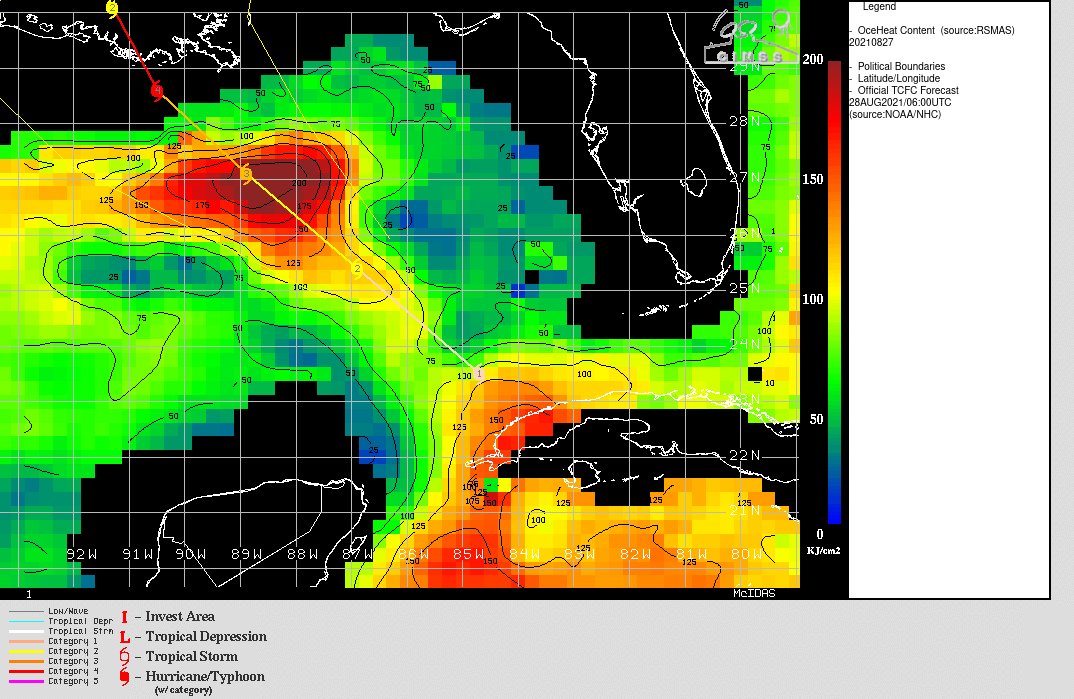This screenshot has width=1074, height=699.
Task: Click the OceHeat Content legend entry
Action: [935, 31]
